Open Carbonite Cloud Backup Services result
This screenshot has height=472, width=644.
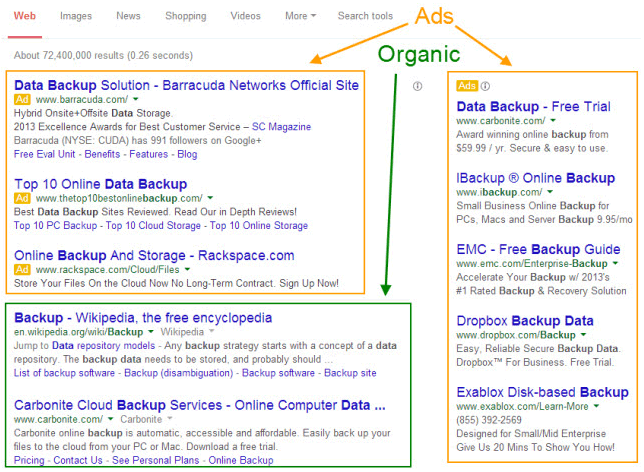coord(200,405)
